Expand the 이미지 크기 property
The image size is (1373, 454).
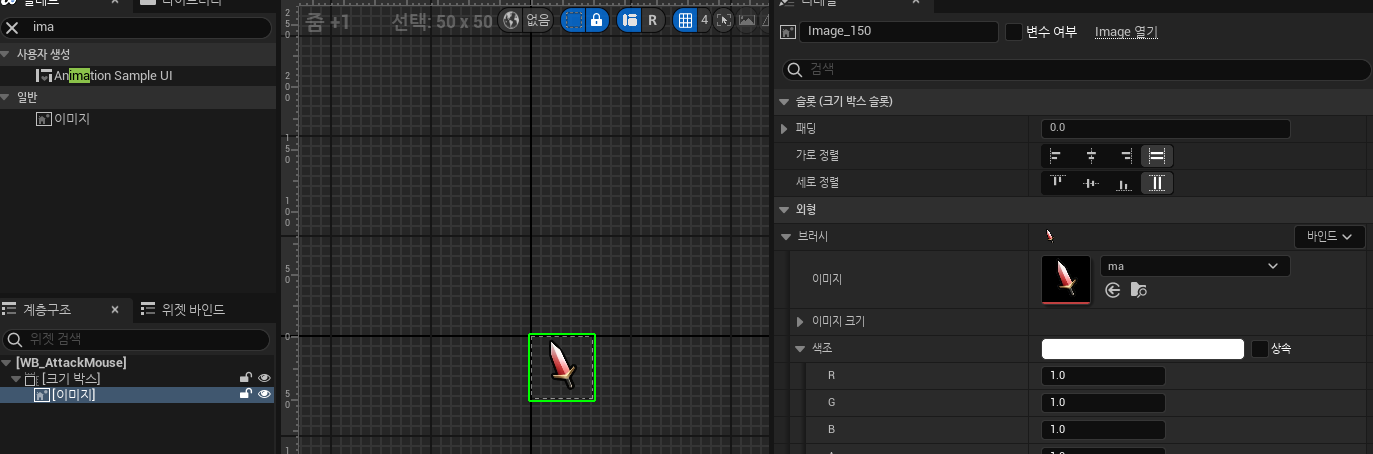pyautogui.click(x=800, y=321)
